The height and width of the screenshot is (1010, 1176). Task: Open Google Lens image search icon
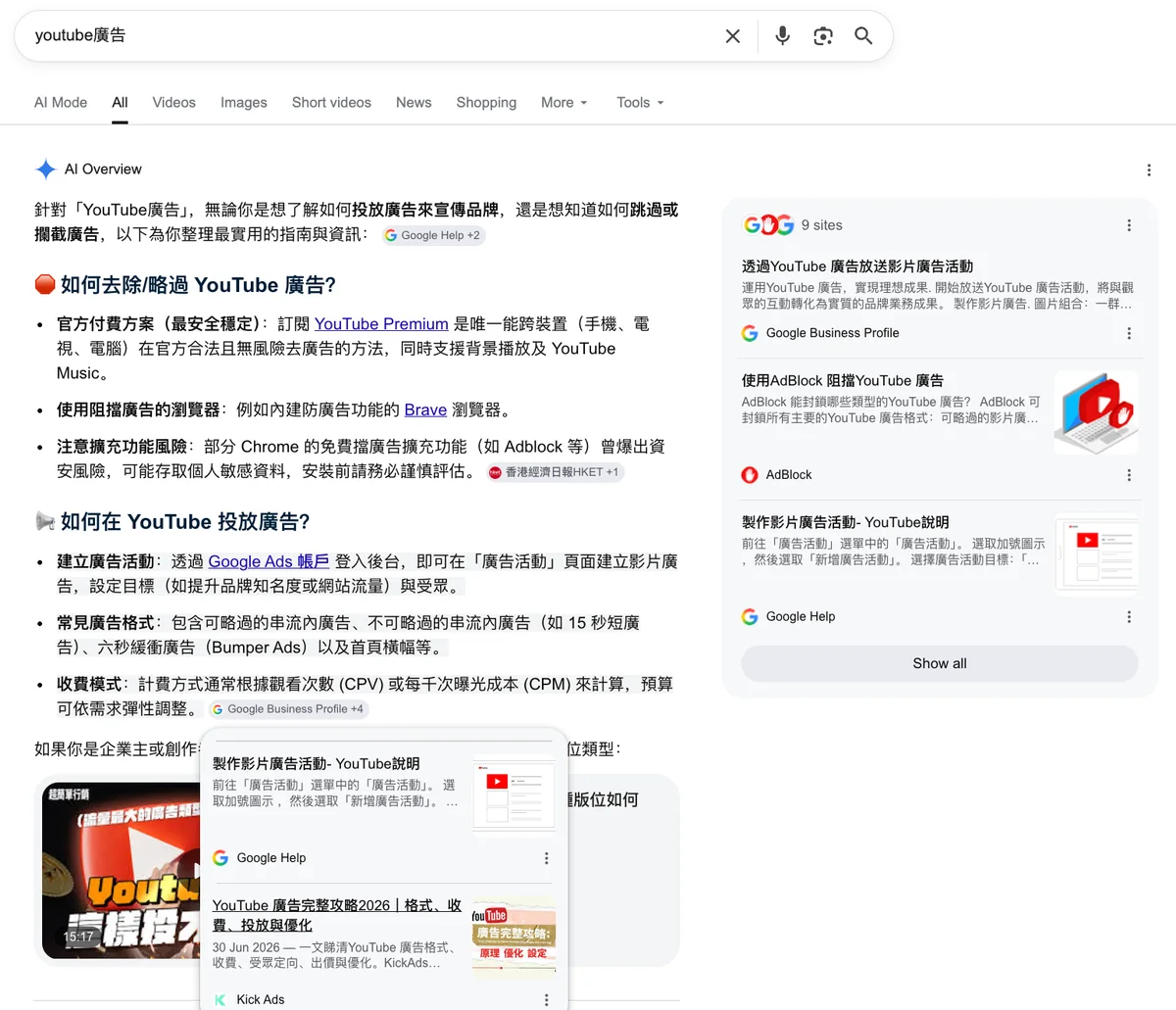(823, 36)
